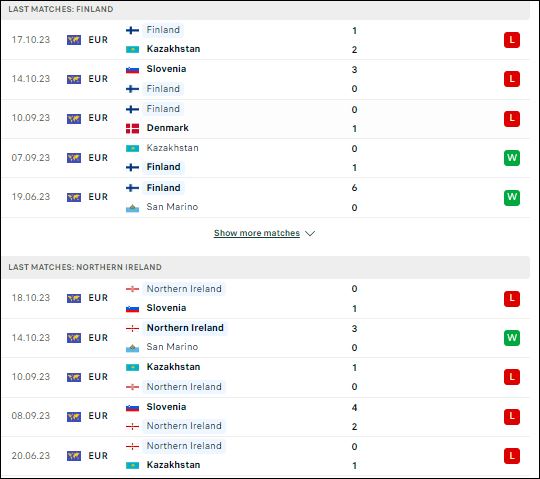Click the green W badge for Northern Ireland vs San Marino

[512, 338]
